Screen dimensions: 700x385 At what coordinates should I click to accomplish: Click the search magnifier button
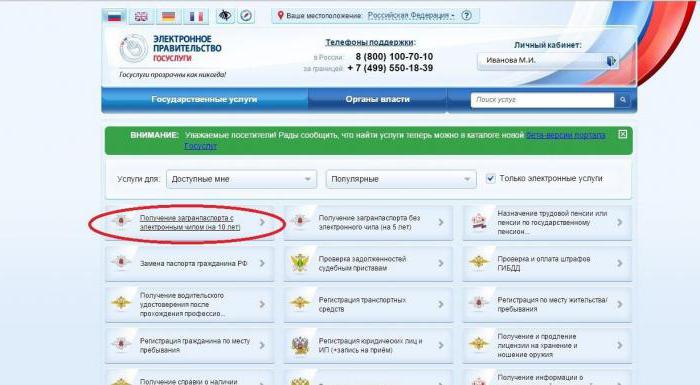(x=623, y=100)
